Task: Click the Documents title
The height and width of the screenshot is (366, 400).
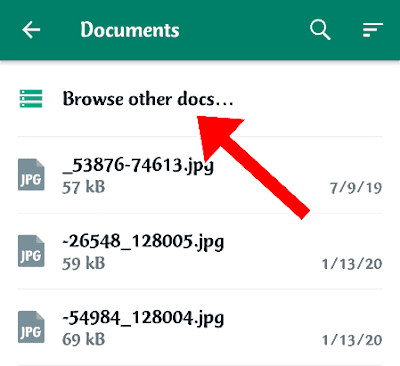Action: point(130,30)
